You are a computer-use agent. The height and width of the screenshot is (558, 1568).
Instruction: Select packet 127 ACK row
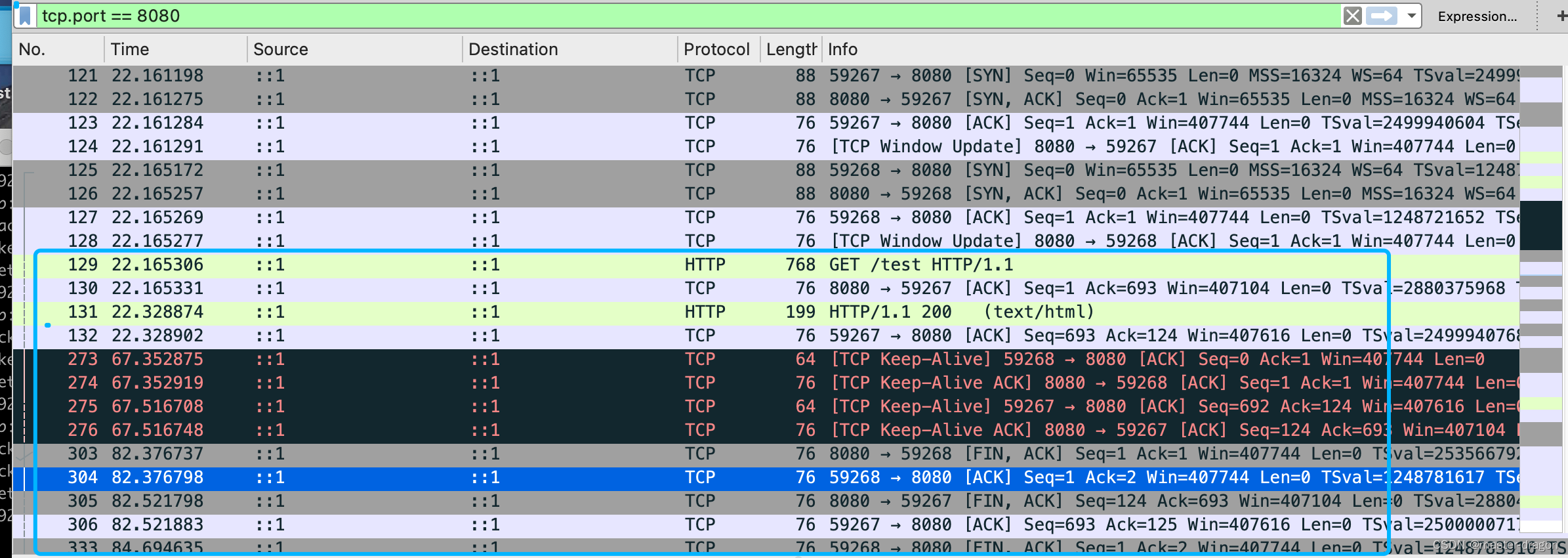(x=766, y=218)
